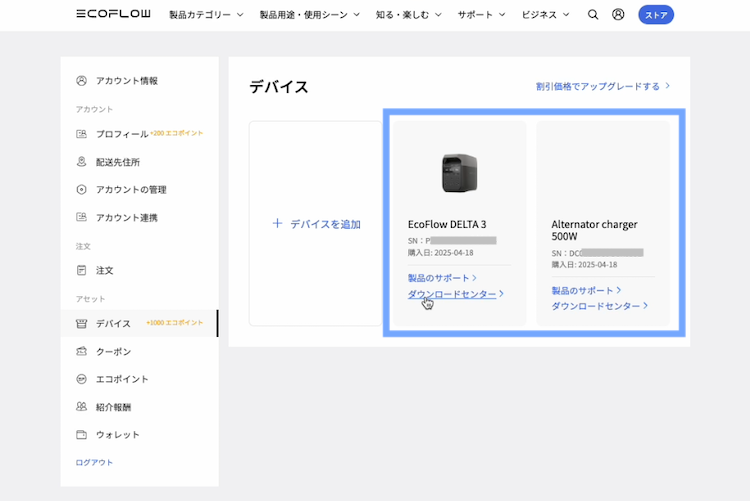Expand the ビジネス menu

coord(545,15)
